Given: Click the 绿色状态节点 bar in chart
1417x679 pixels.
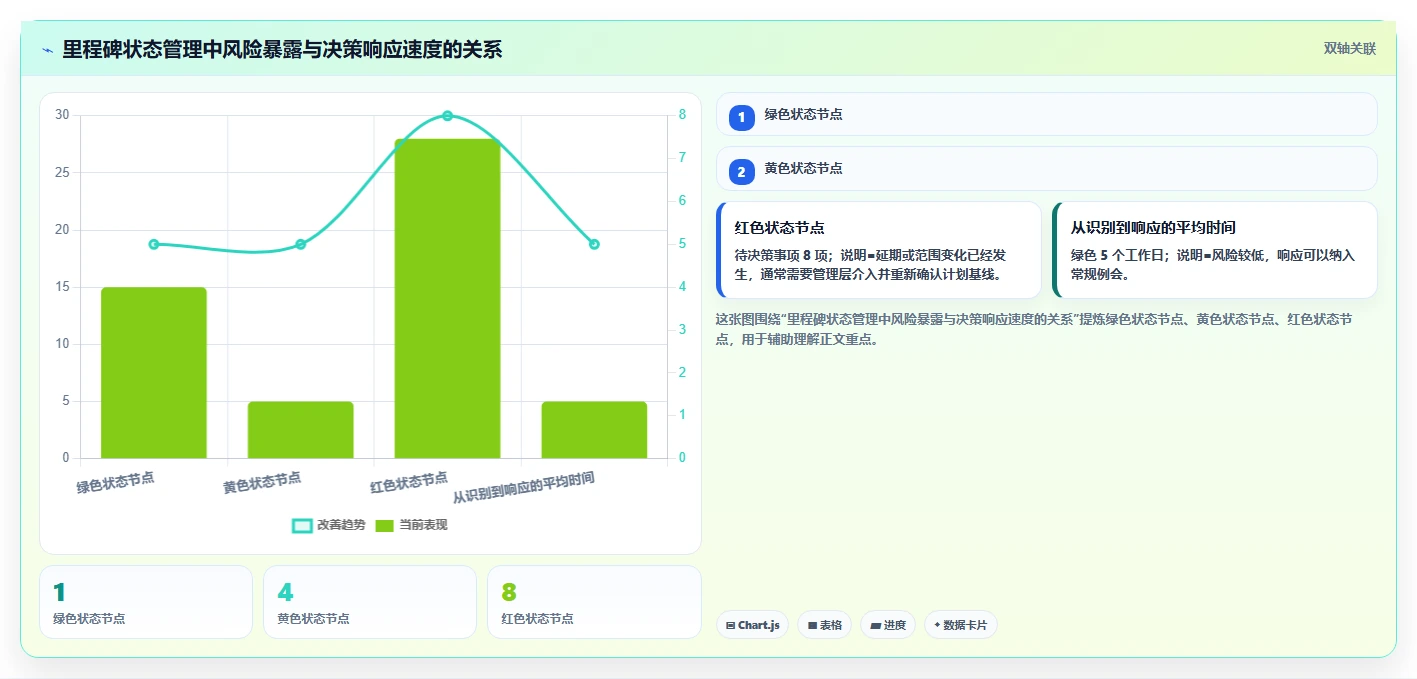Looking at the screenshot, I should point(154,373).
